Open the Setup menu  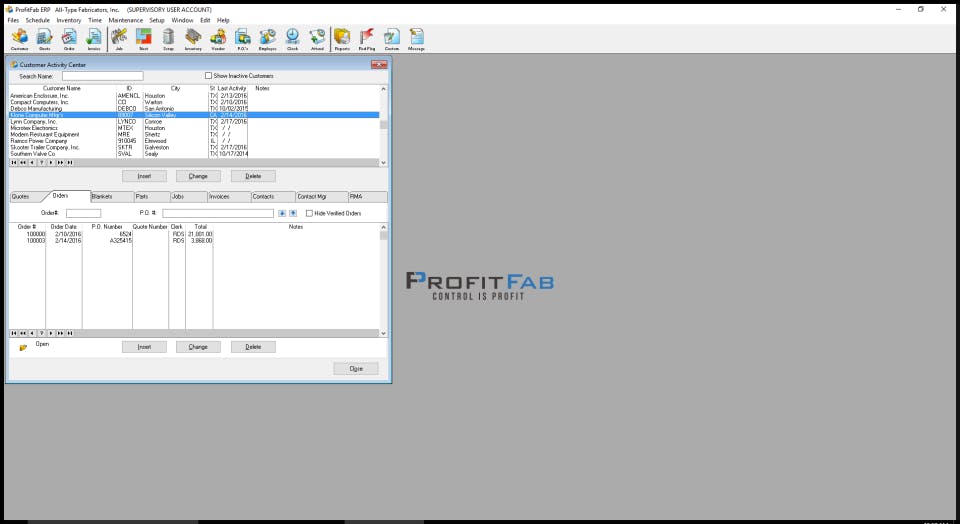click(157, 20)
